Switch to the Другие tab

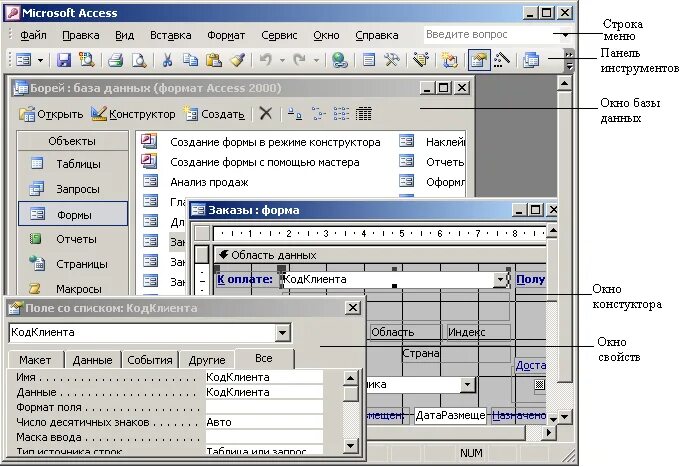(207, 360)
